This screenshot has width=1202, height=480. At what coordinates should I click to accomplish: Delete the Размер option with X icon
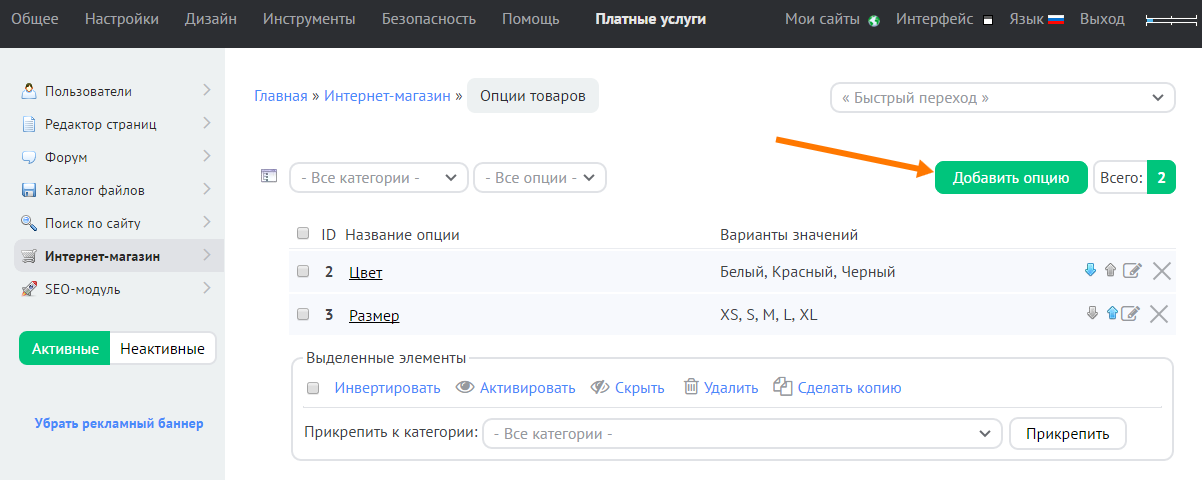pyautogui.click(x=1159, y=314)
